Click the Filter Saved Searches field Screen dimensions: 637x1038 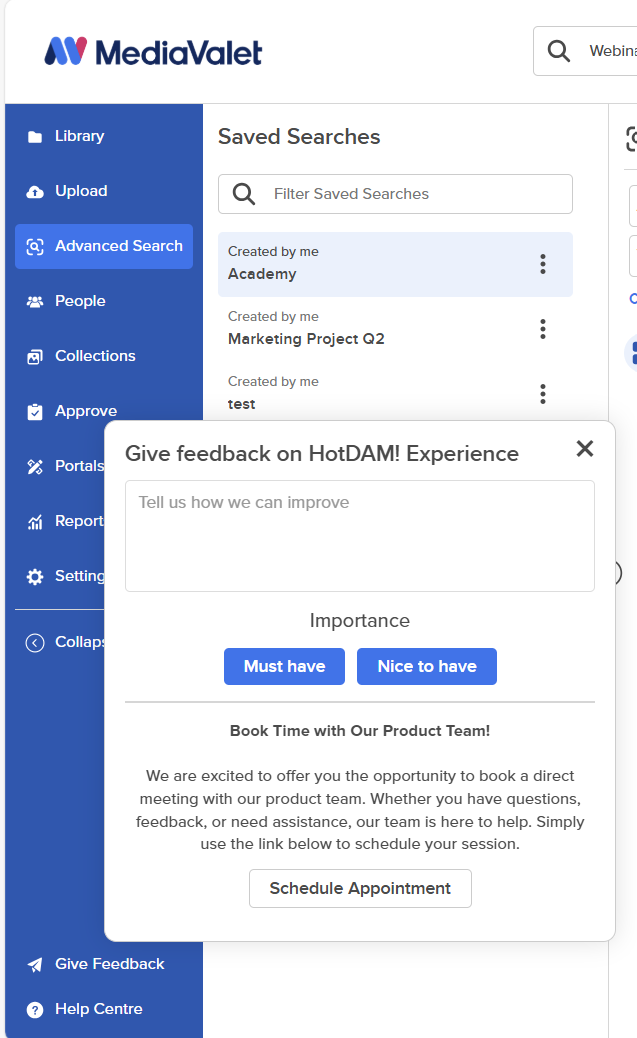click(x=395, y=194)
